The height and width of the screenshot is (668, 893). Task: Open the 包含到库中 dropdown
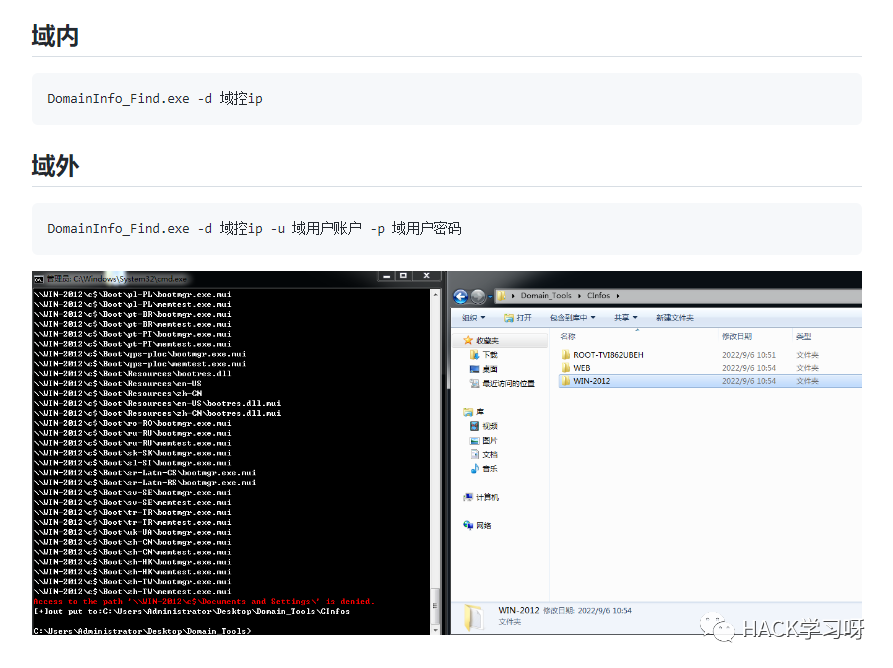(572, 318)
